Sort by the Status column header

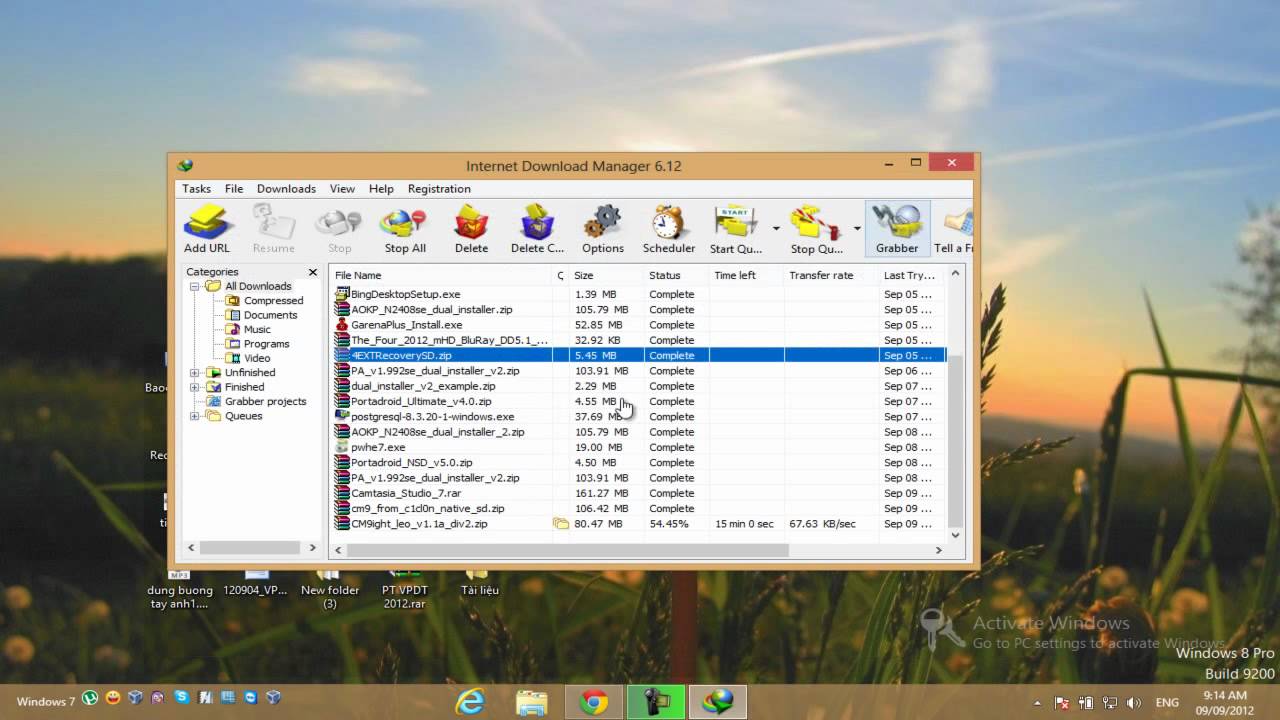click(x=676, y=275)
